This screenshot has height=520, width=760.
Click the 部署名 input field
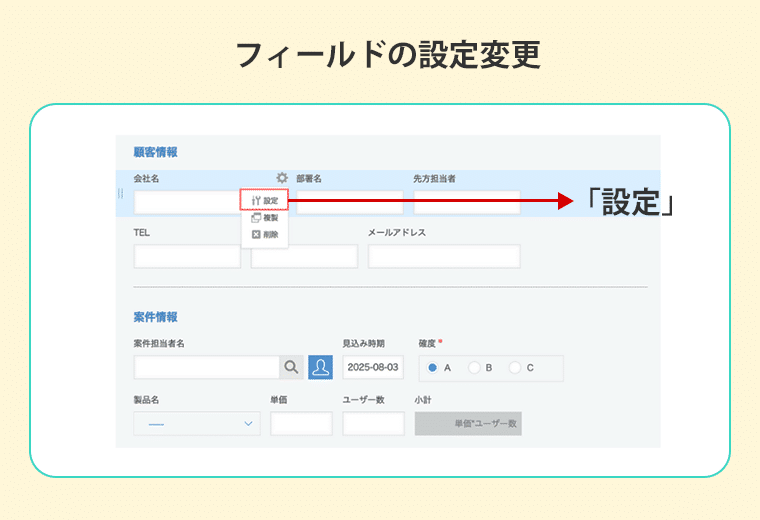(350, 202)
